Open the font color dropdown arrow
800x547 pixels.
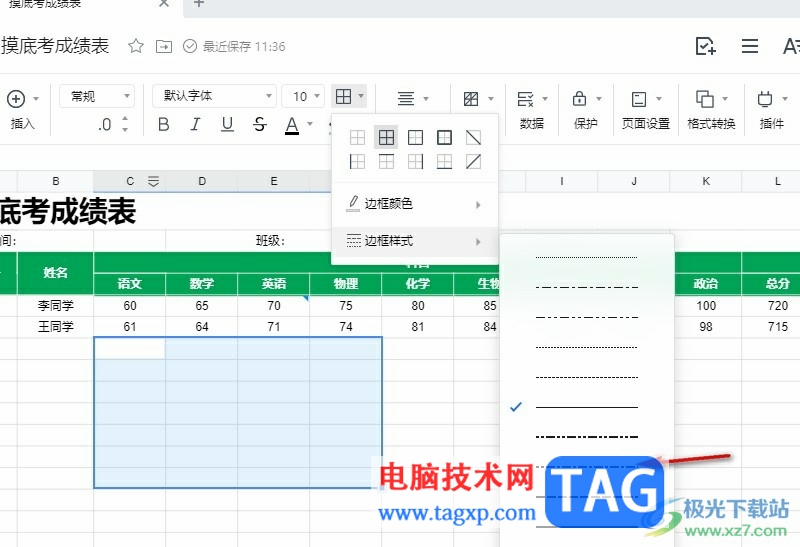pos(310,124)
